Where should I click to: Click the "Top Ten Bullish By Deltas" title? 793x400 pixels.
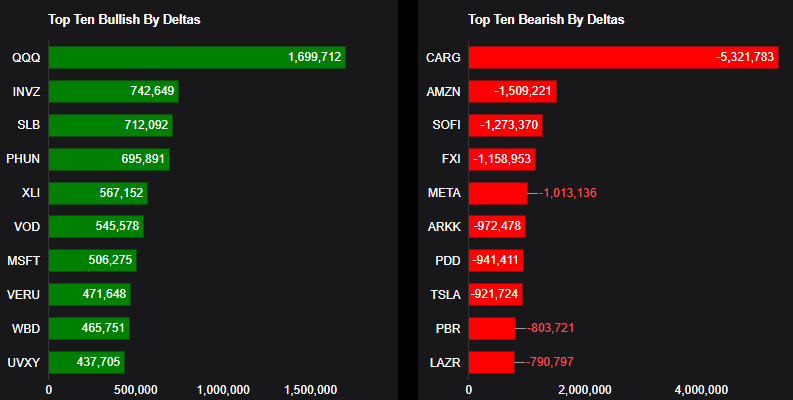(125, 19)
